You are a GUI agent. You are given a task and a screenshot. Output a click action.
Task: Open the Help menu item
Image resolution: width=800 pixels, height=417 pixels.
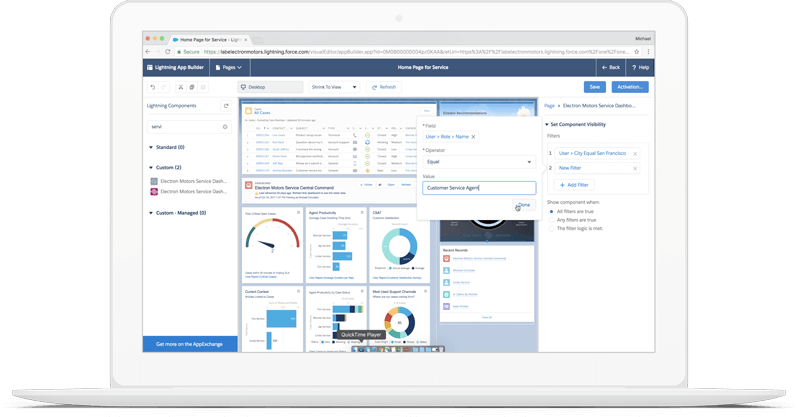pos(640,66)
